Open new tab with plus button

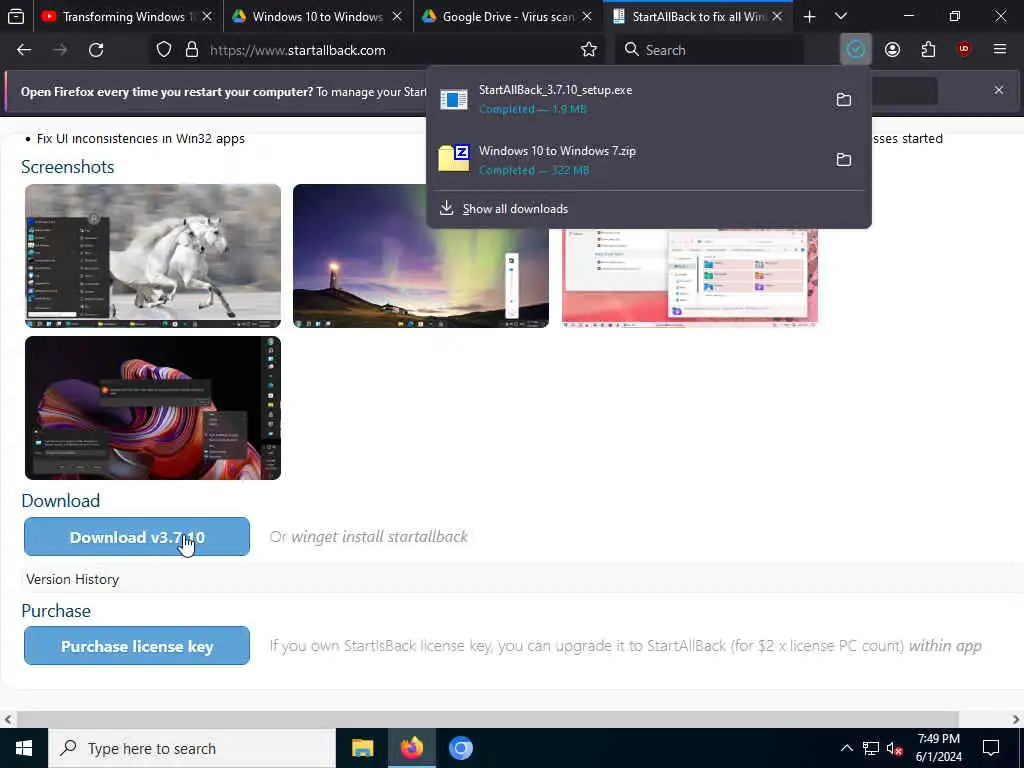pos(809,17)
